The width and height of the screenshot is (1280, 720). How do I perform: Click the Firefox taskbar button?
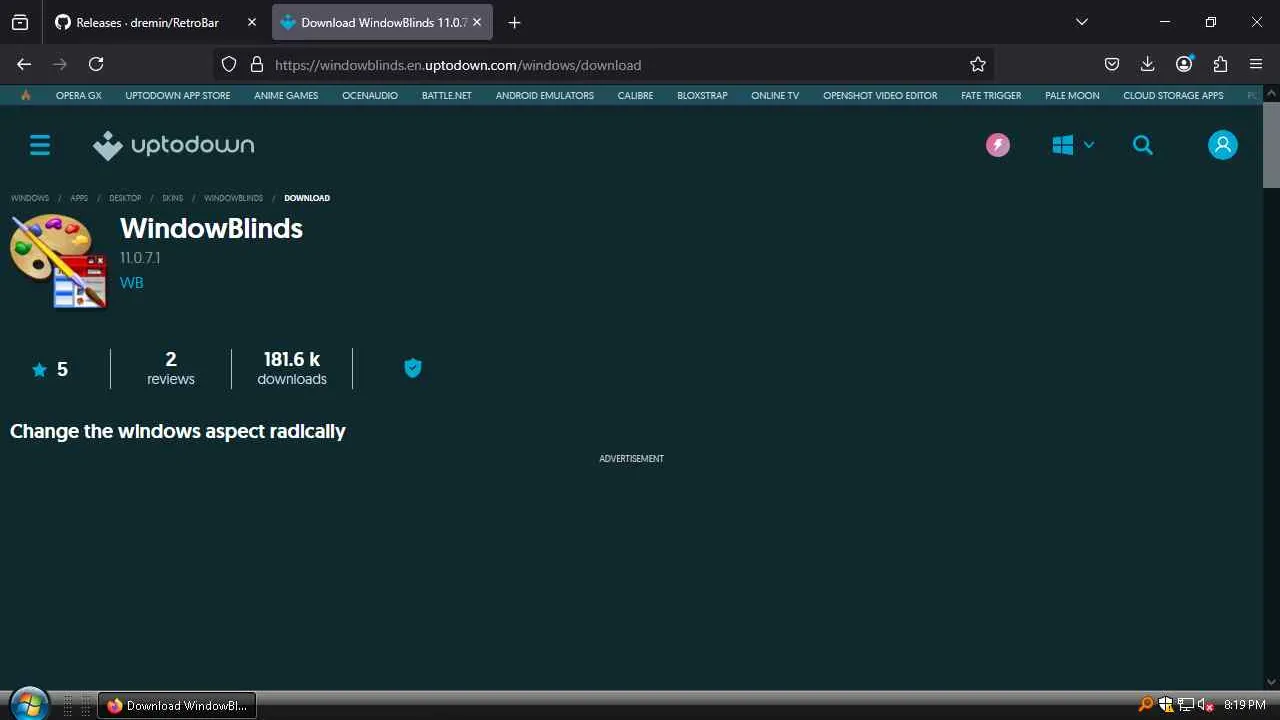177,705
